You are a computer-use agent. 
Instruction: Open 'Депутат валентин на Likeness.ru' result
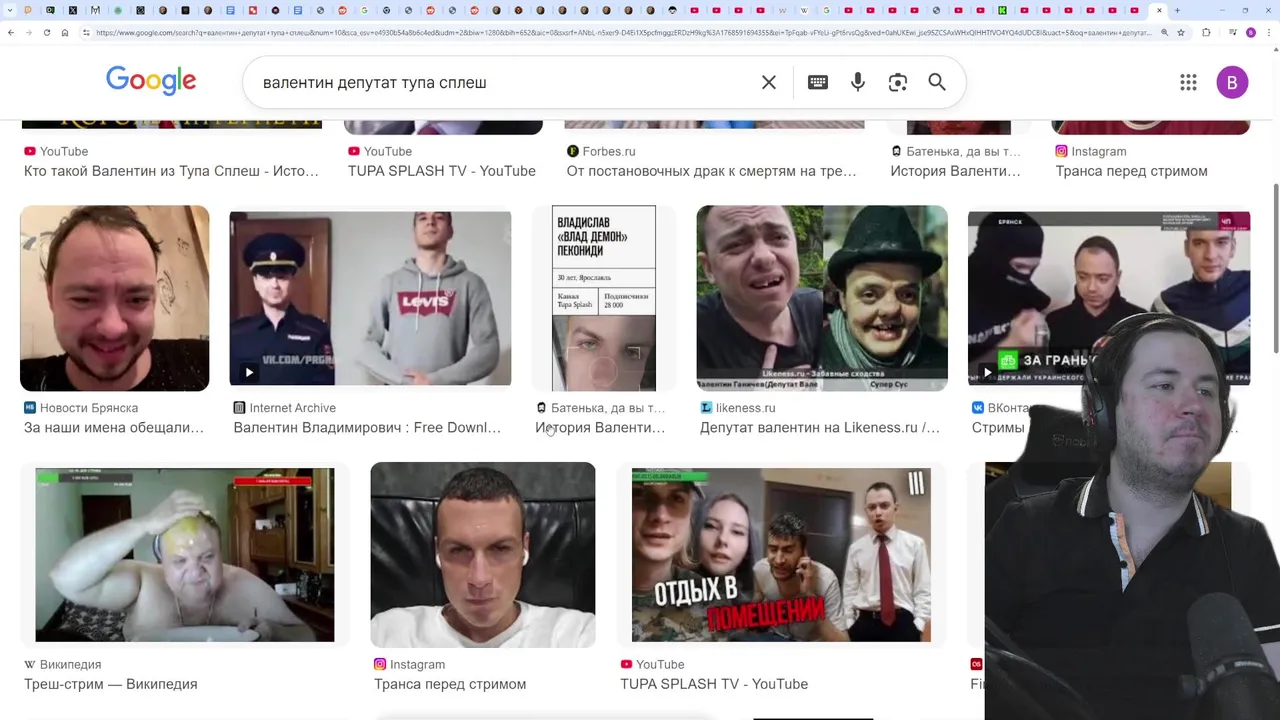(x=820, y=428)
